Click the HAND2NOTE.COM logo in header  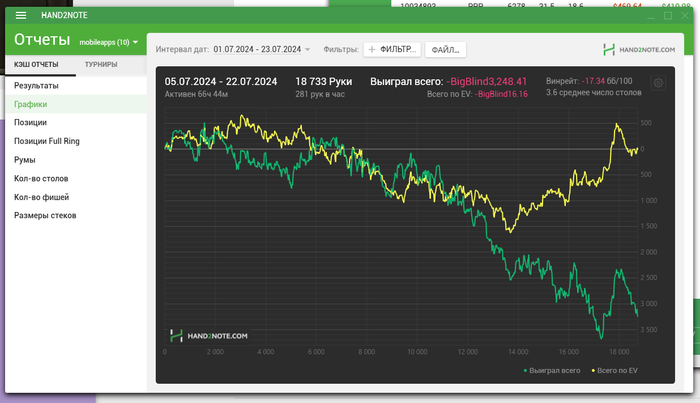coord(639,50)
